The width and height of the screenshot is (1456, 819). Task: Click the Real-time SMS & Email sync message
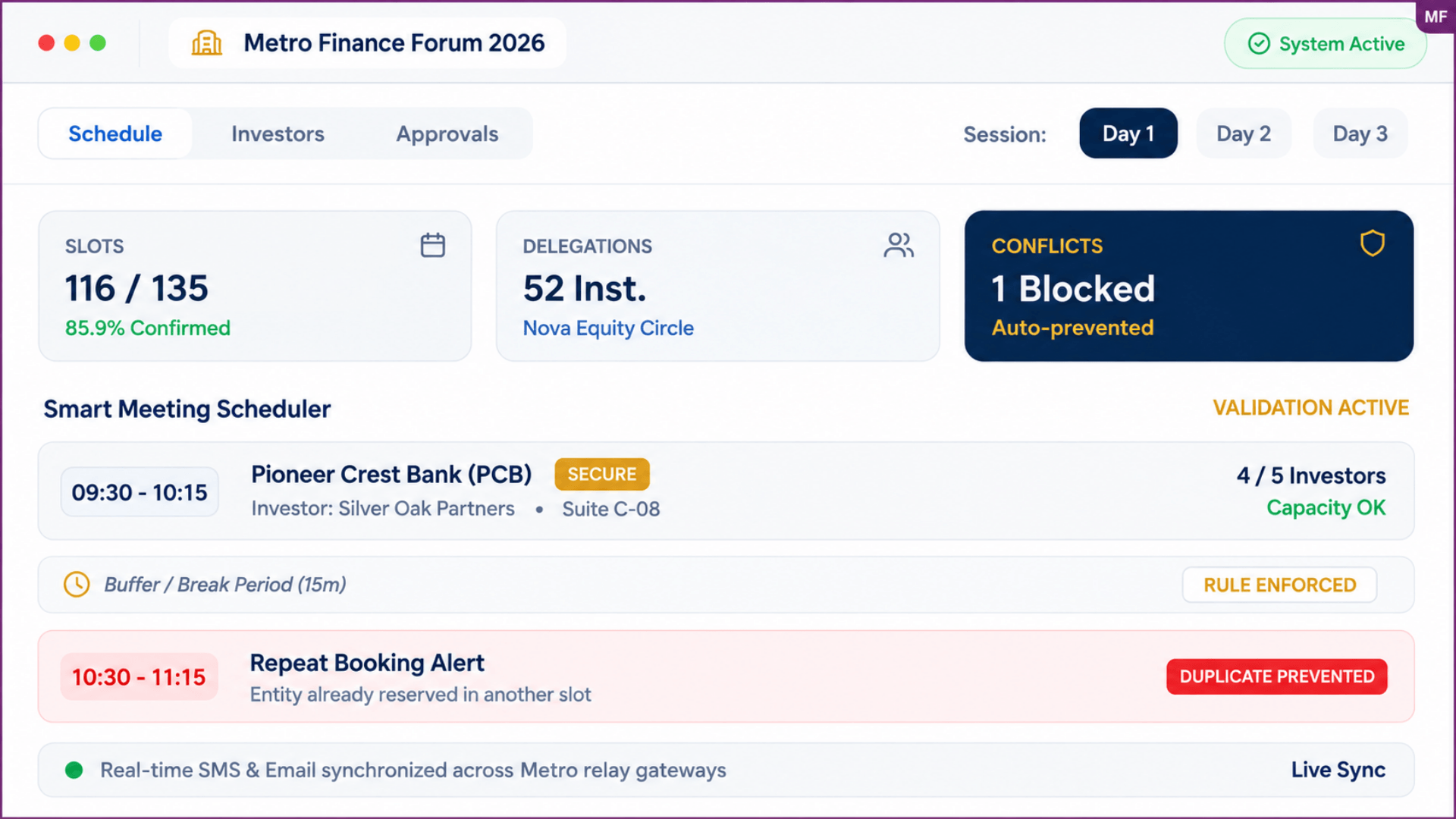pyautogui.click(x=413, y=770)
